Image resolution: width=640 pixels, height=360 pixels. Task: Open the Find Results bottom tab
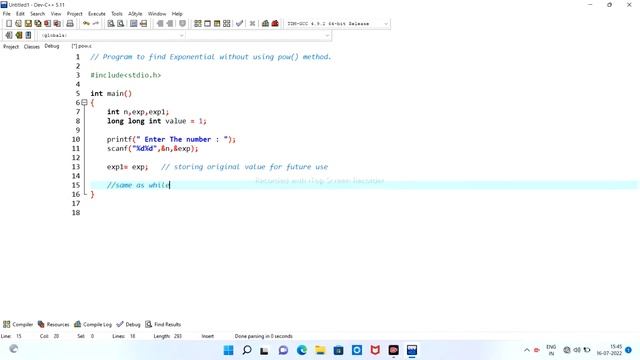pyautogui.click(x=163, y=324)
